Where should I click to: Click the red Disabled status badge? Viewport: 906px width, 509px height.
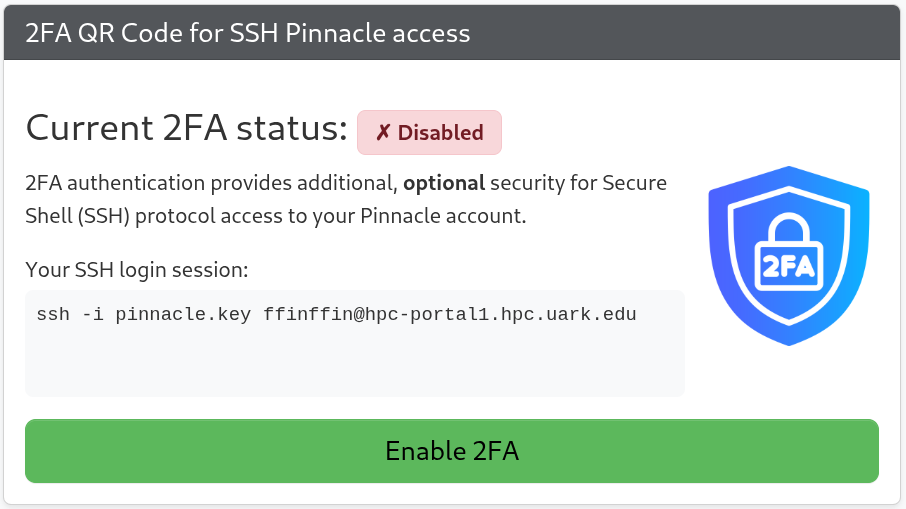pyautogui.click(x=429, y=132)
